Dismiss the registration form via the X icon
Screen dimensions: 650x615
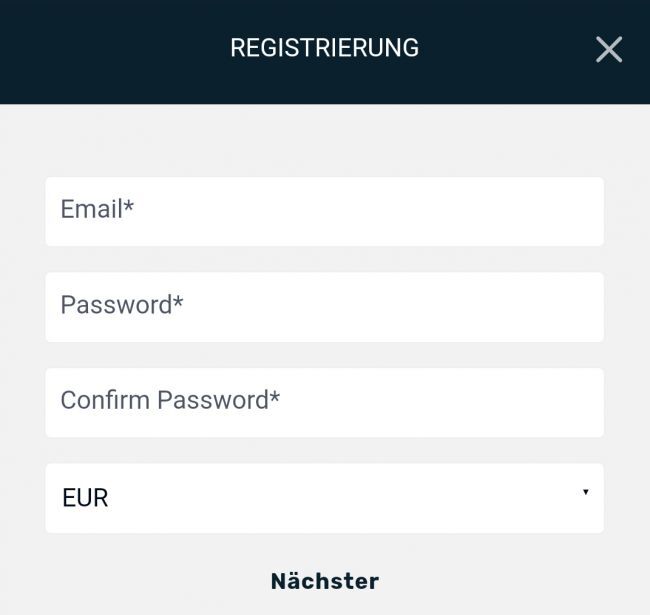click(608, 49)
